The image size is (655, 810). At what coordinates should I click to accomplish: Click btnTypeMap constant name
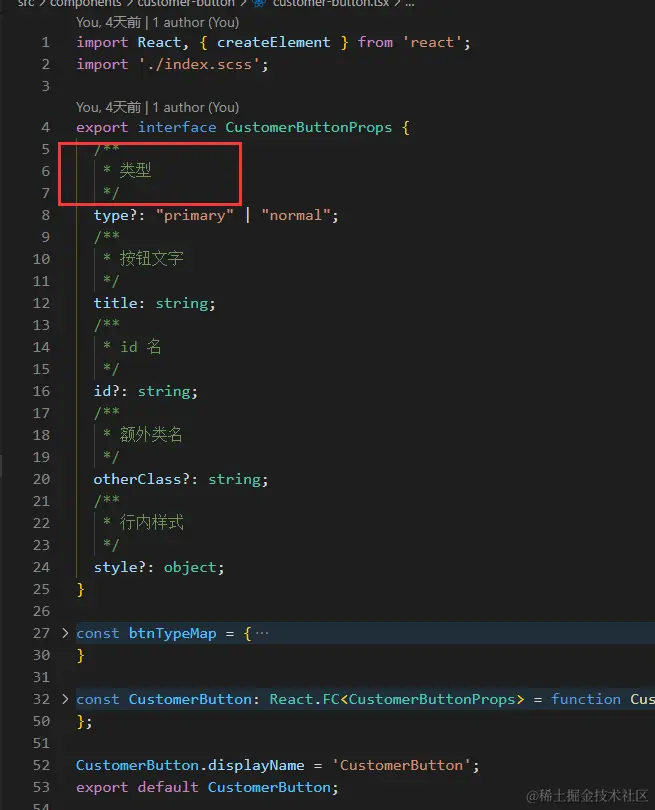click(x=173, y=633)
